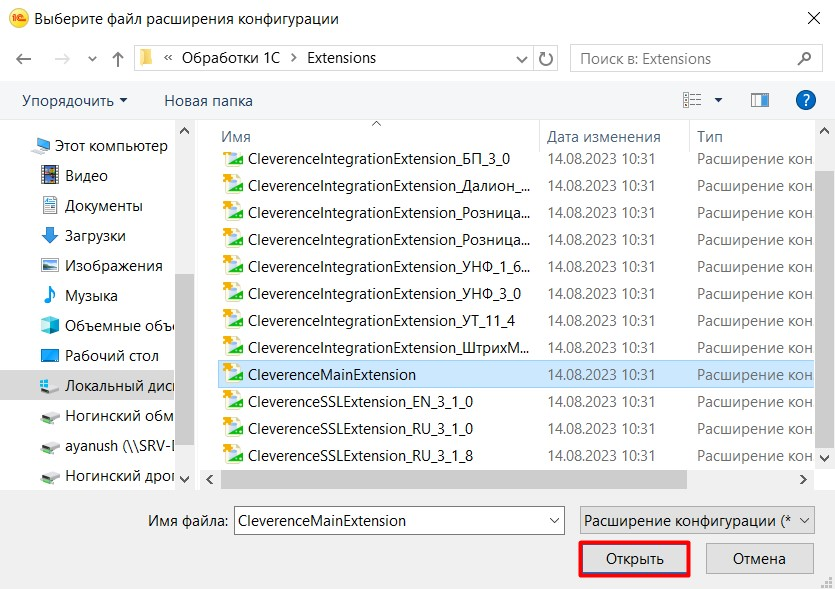Viewport: 835px width, 589px height.
Task: Expand the address bar path dropdown
Action: [x=521, y=59]
